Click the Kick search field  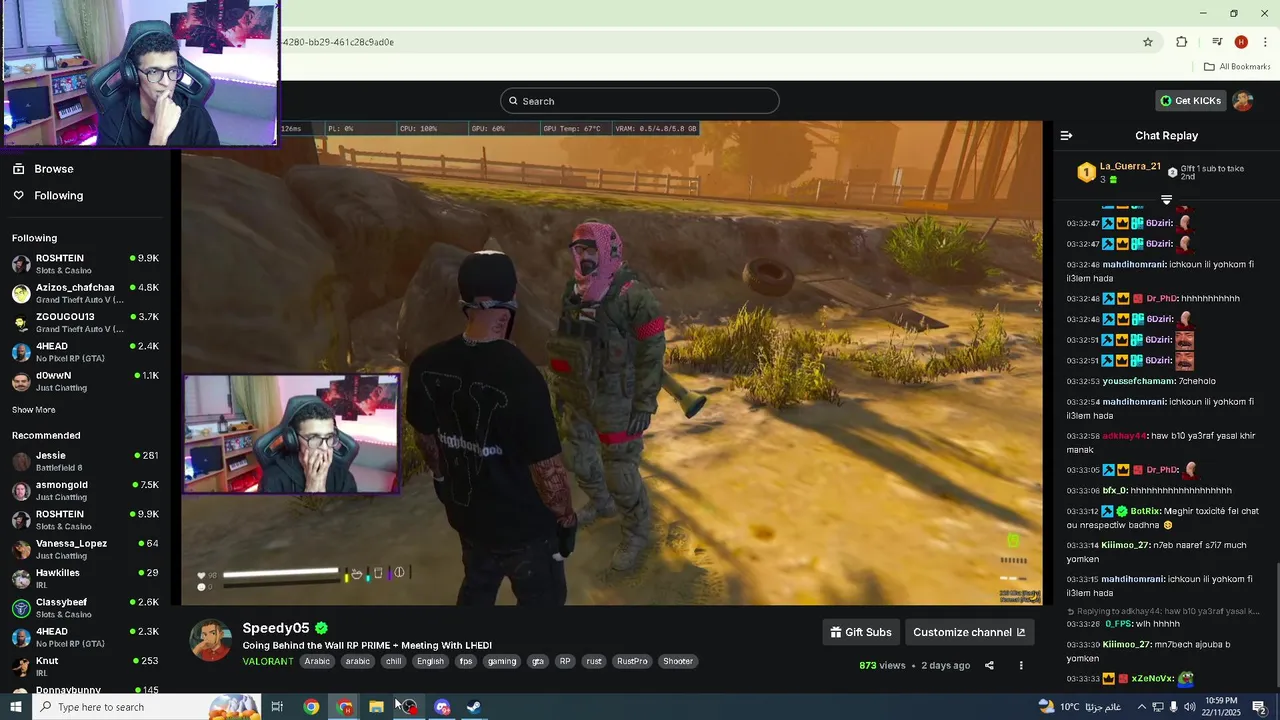(x=640, y=101)
